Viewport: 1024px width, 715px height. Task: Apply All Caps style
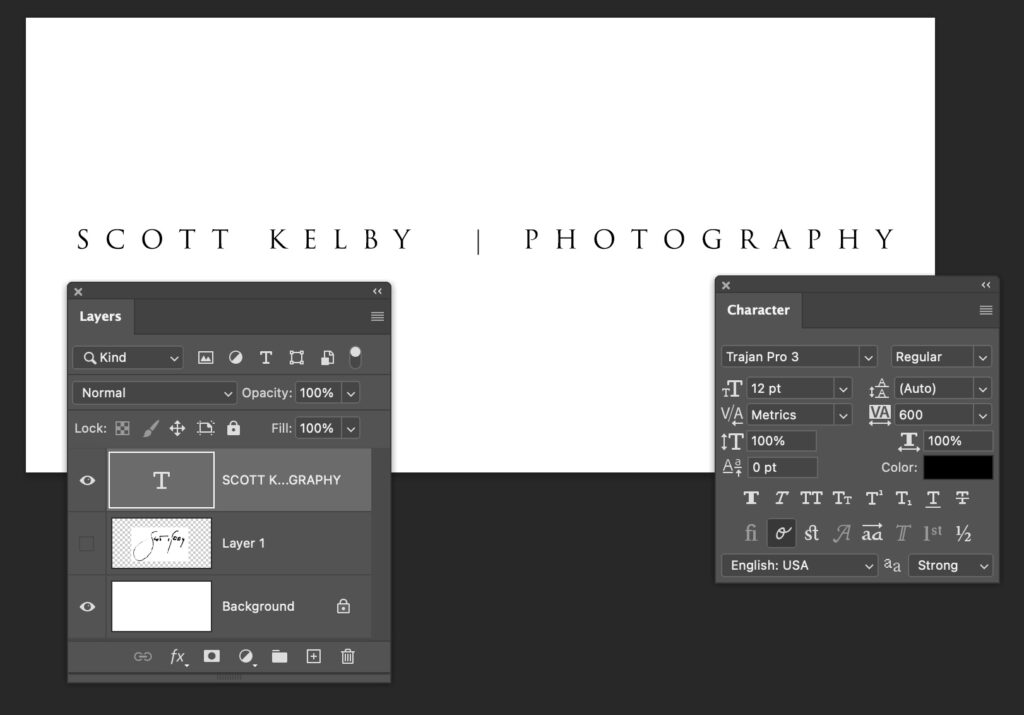[812, 498]
